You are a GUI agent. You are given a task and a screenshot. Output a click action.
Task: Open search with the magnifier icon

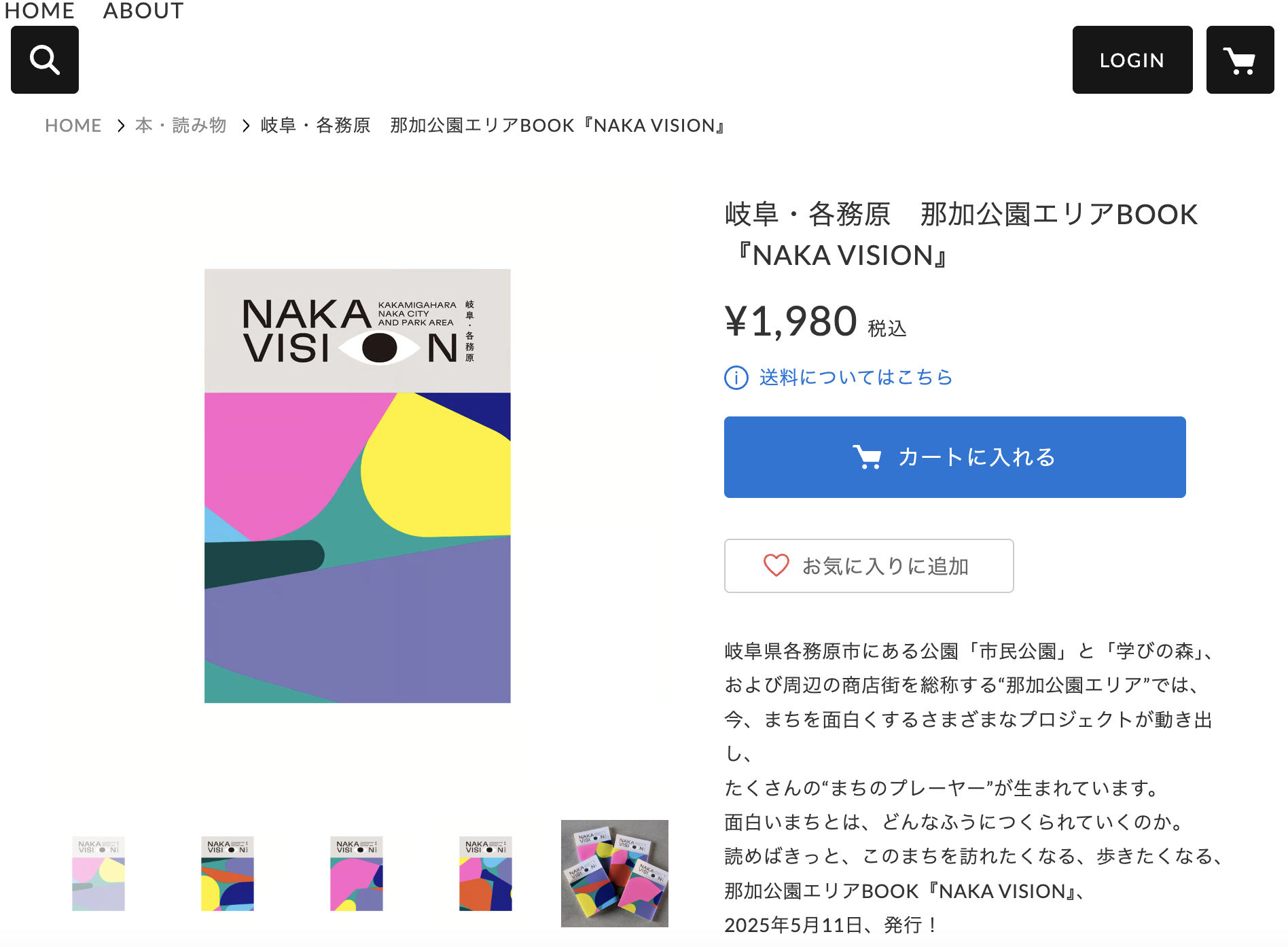tap(45, 60)
